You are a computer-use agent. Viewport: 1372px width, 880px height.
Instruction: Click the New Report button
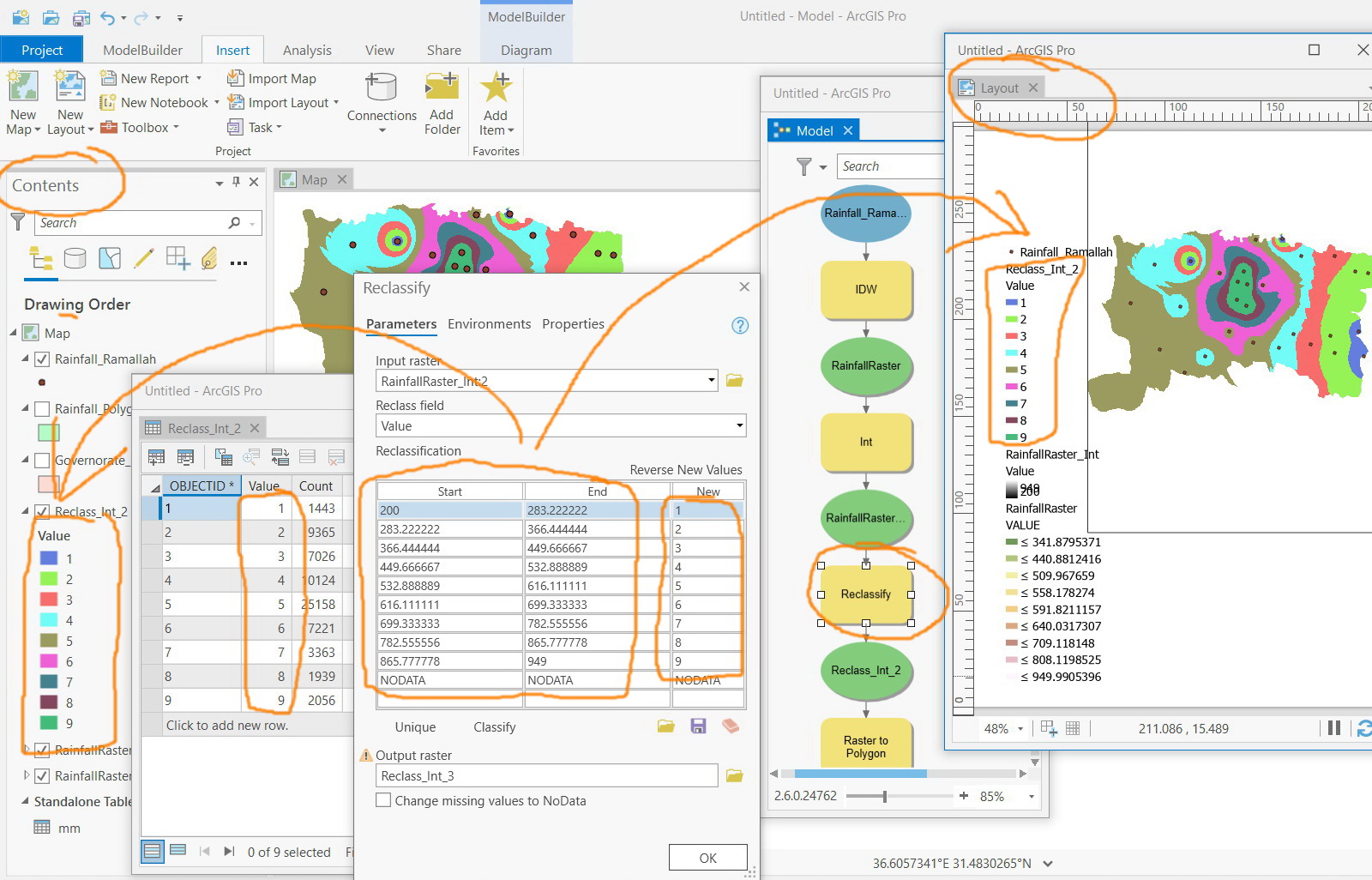[x=152, y=78]
